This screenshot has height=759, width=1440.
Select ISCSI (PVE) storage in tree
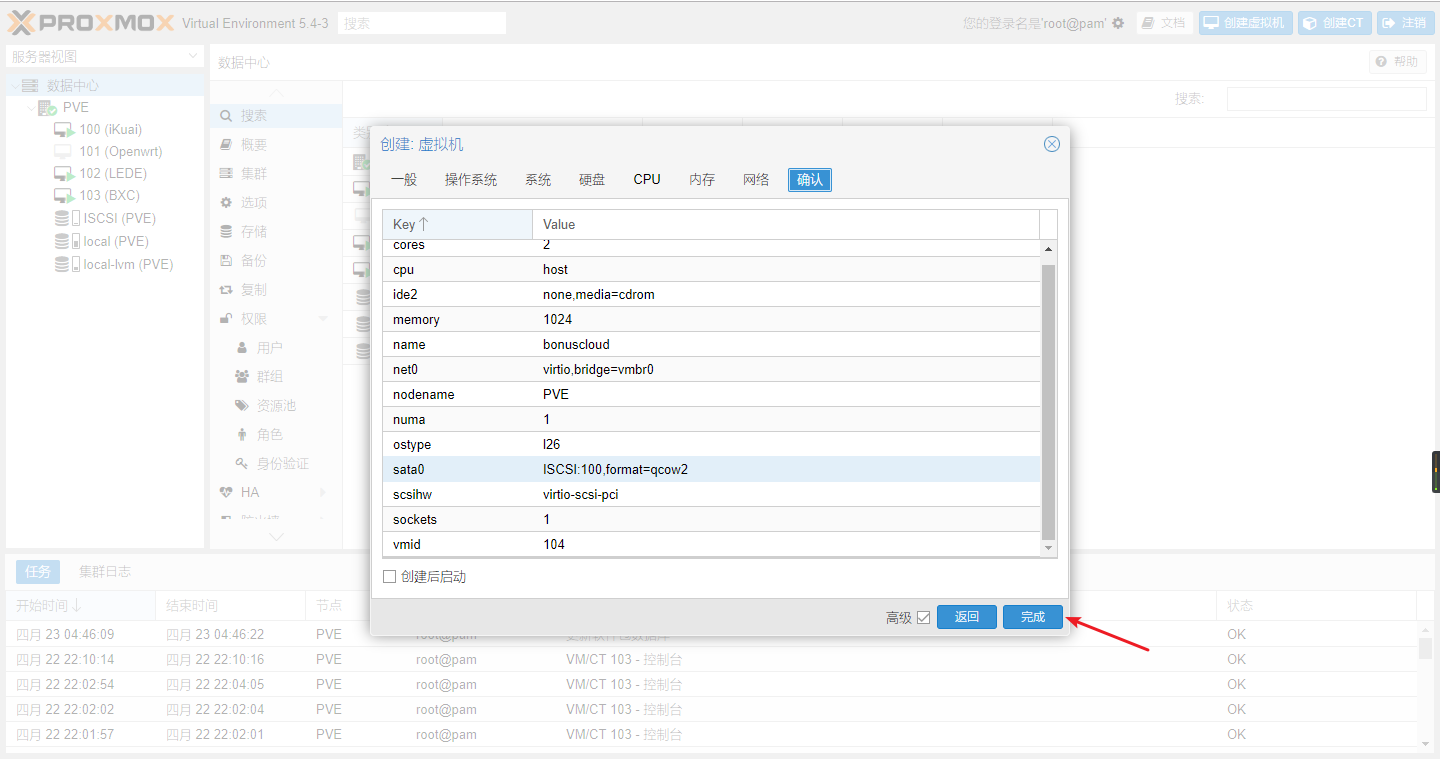[x=119, y=218]
